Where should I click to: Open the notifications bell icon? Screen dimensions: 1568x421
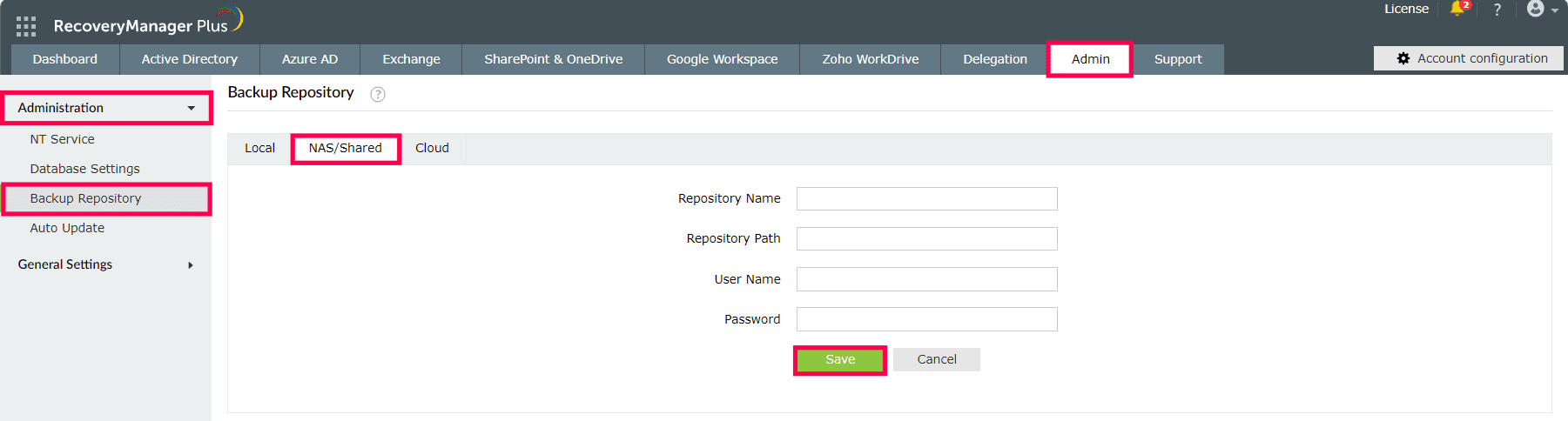tap(1458, 10)
